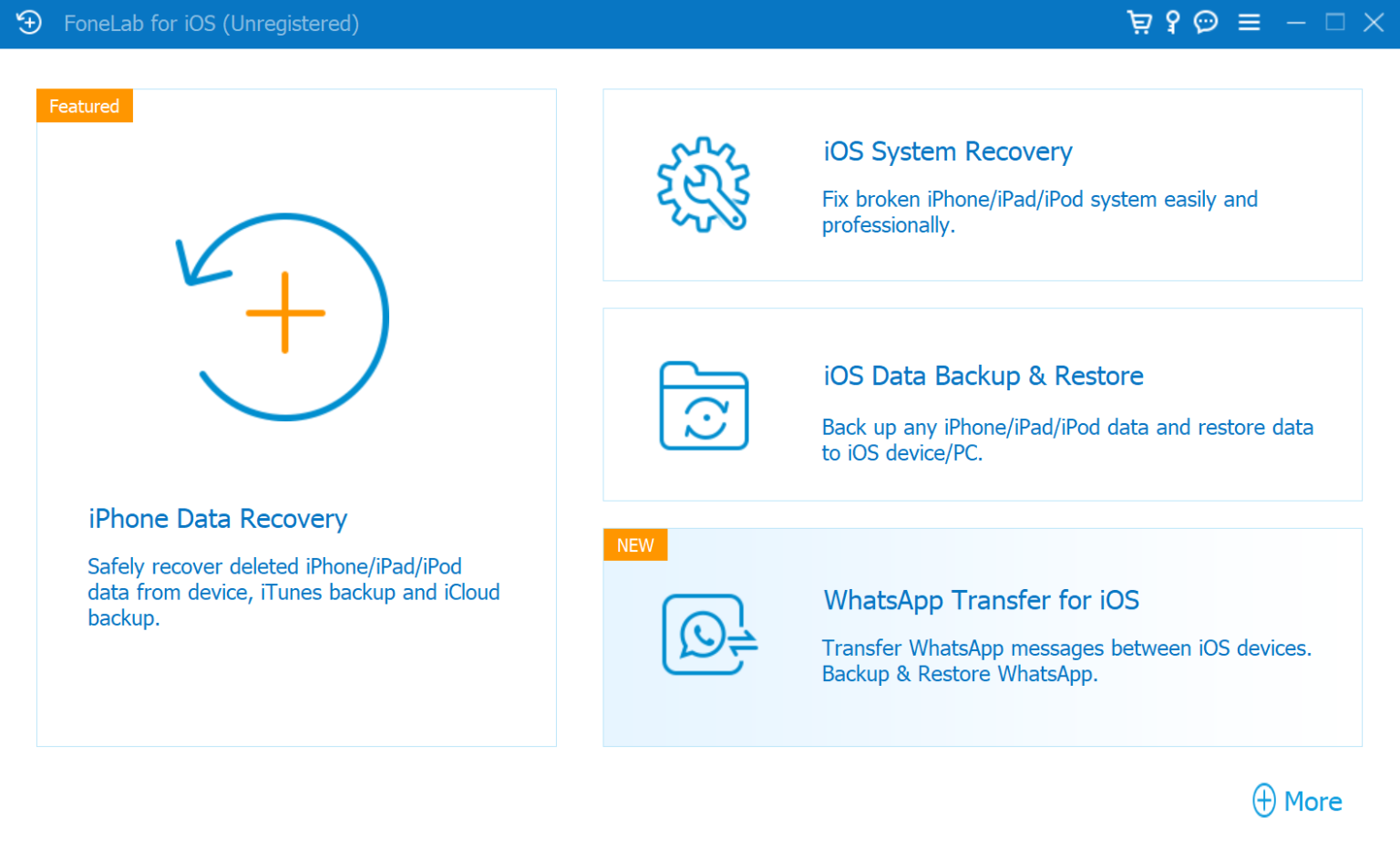Click the FoneLab logo in title bar

click(x=29, y=23)
